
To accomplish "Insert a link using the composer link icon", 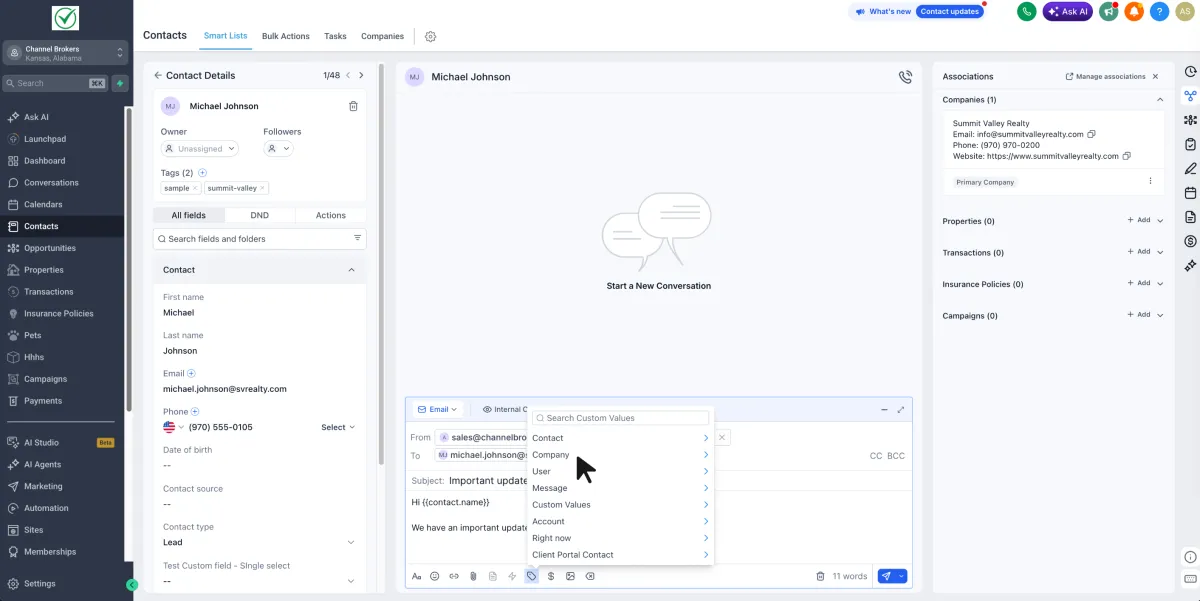I will tap(454, 576).
